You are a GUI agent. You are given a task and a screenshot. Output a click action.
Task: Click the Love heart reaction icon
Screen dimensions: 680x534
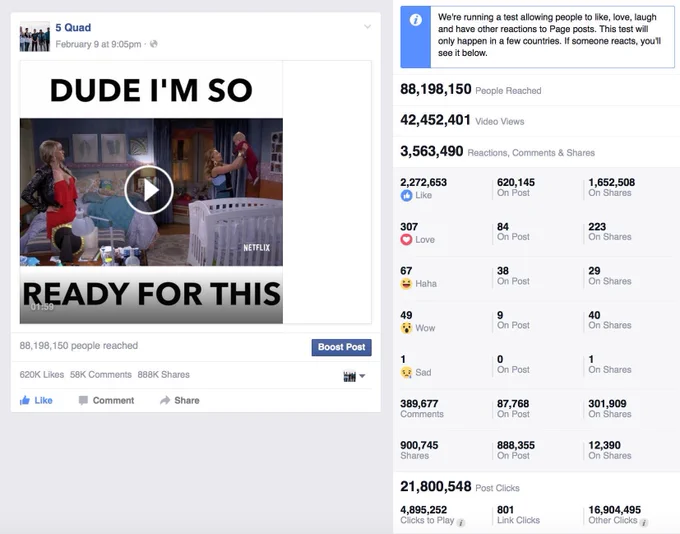406,239
